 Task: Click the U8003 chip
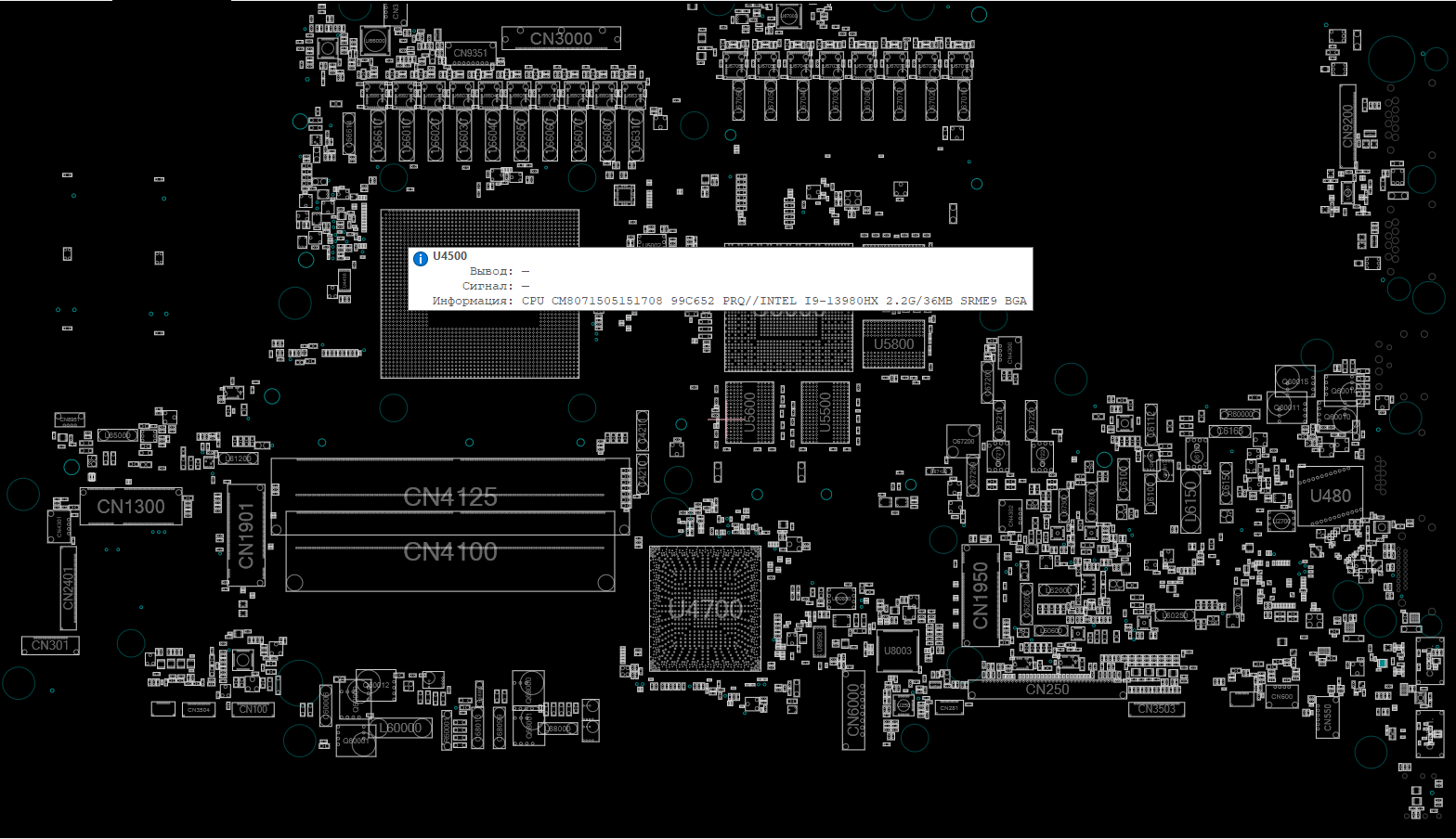(x=897, y=651)
